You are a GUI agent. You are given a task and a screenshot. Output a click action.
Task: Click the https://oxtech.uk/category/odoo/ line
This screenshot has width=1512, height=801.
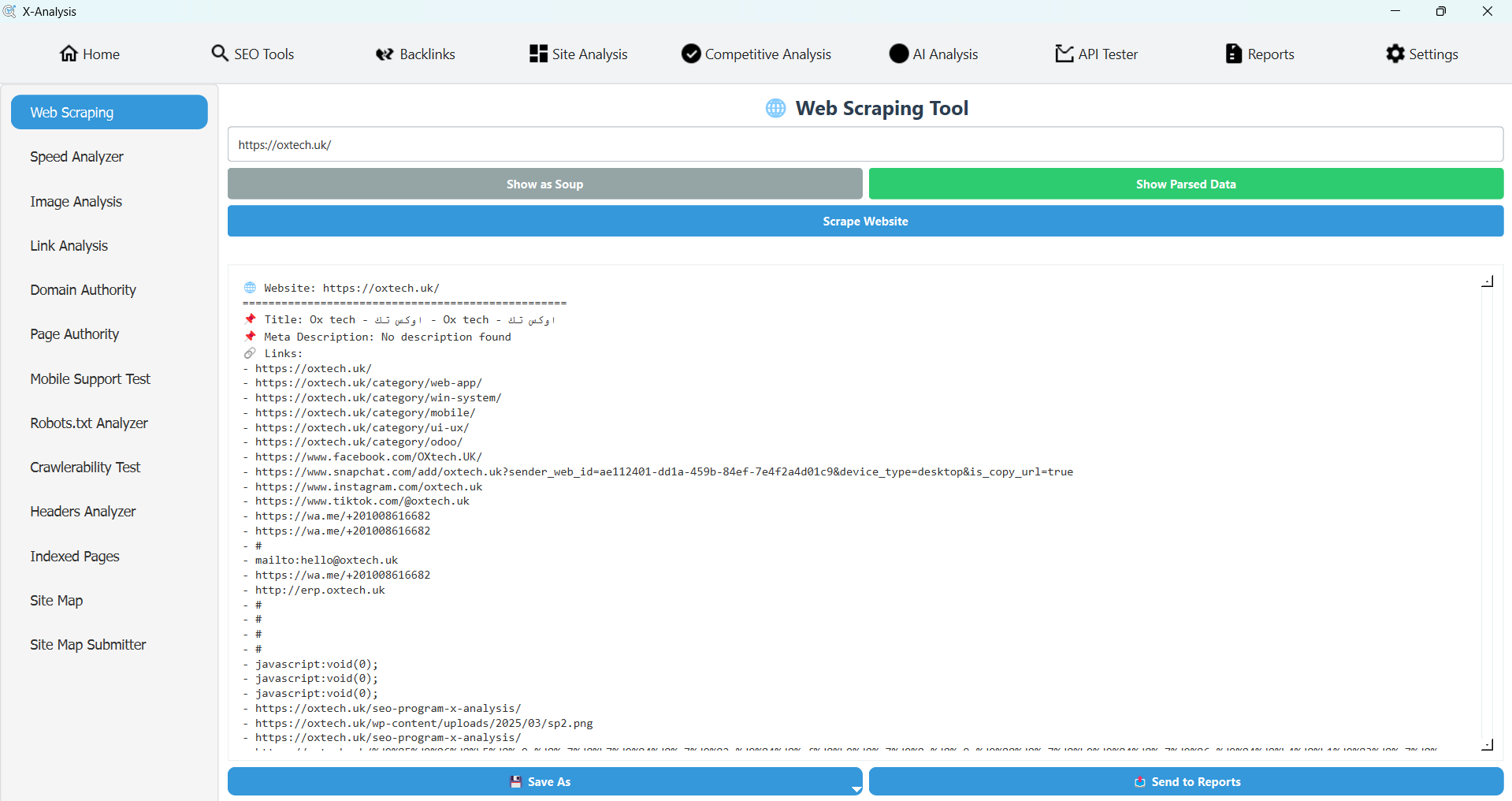359,442
